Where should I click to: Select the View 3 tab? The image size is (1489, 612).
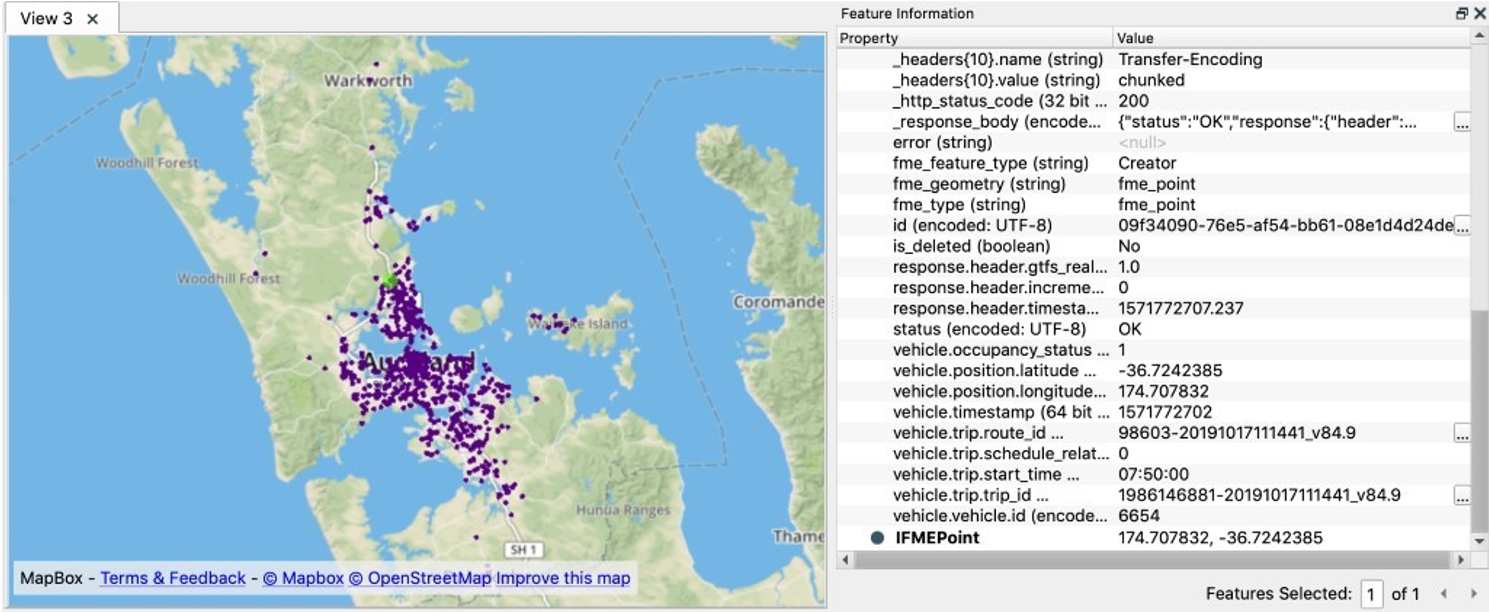46,19
